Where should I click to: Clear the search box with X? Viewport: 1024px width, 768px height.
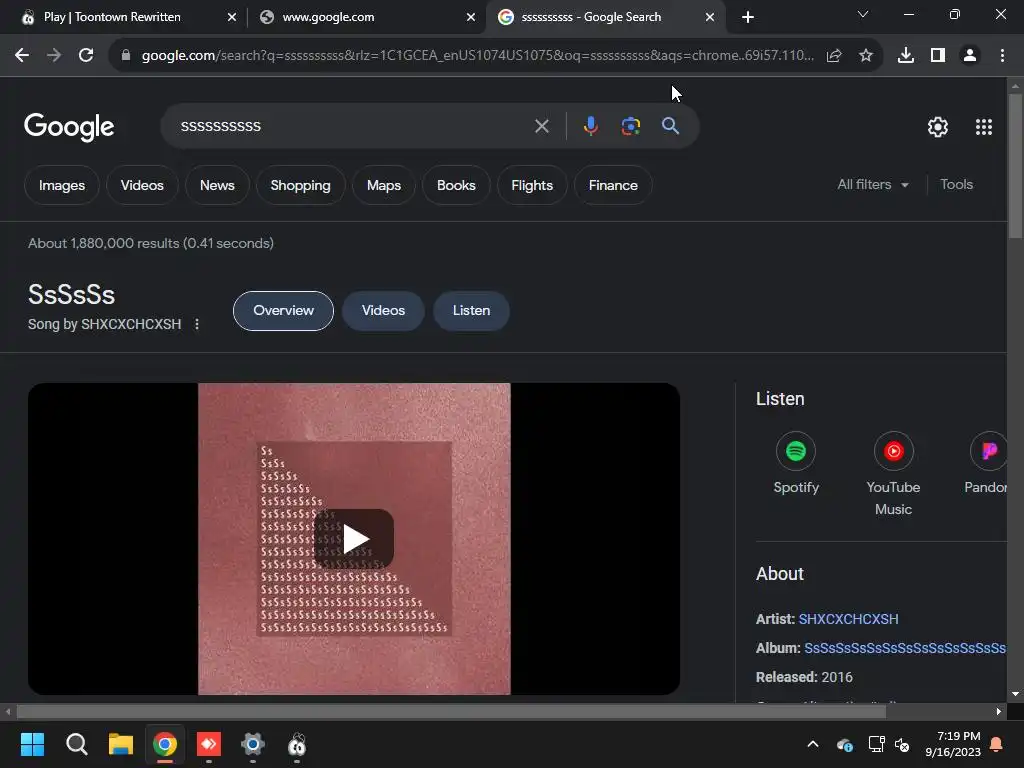541,126
